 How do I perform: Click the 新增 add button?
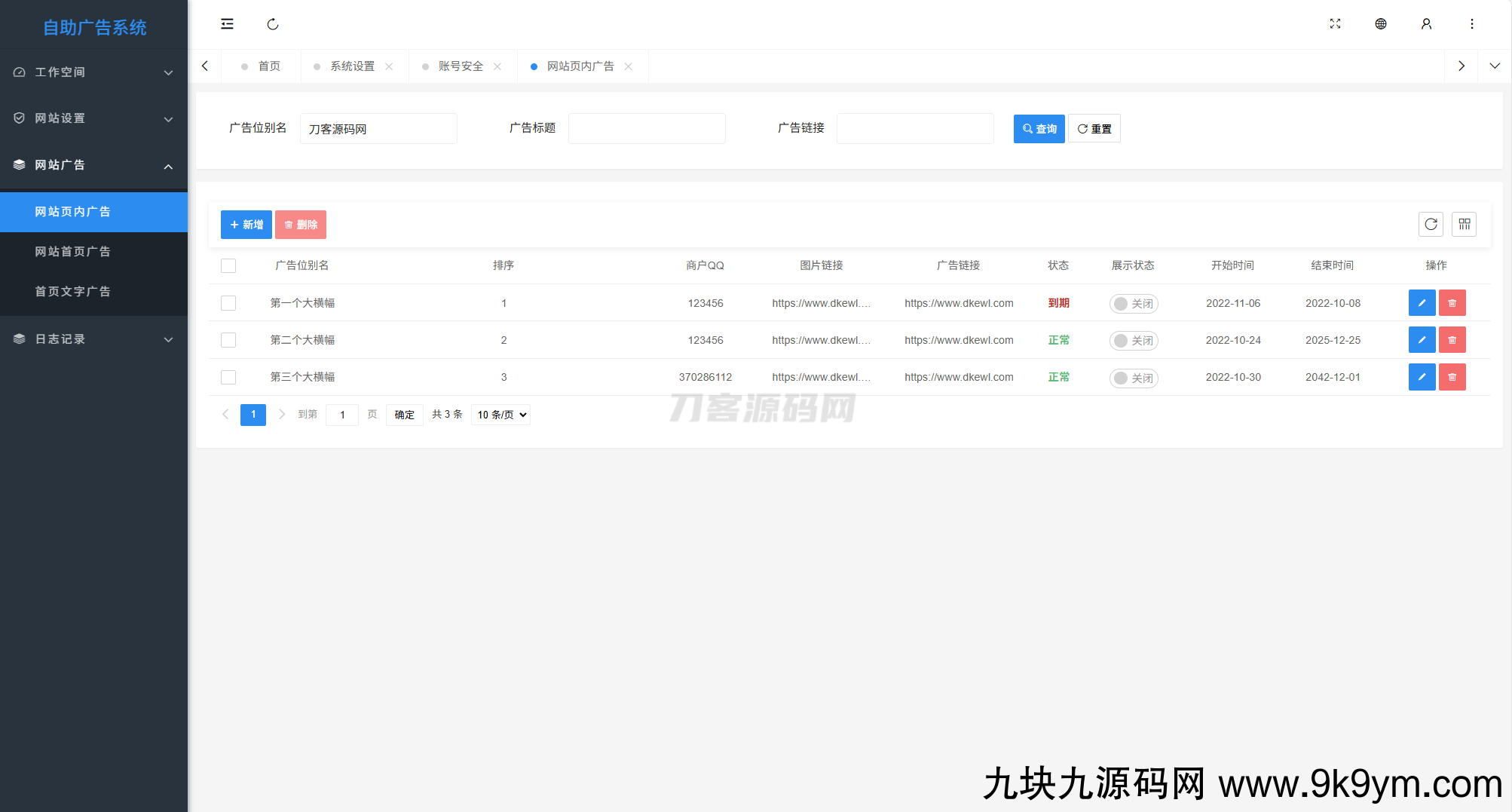246,225
